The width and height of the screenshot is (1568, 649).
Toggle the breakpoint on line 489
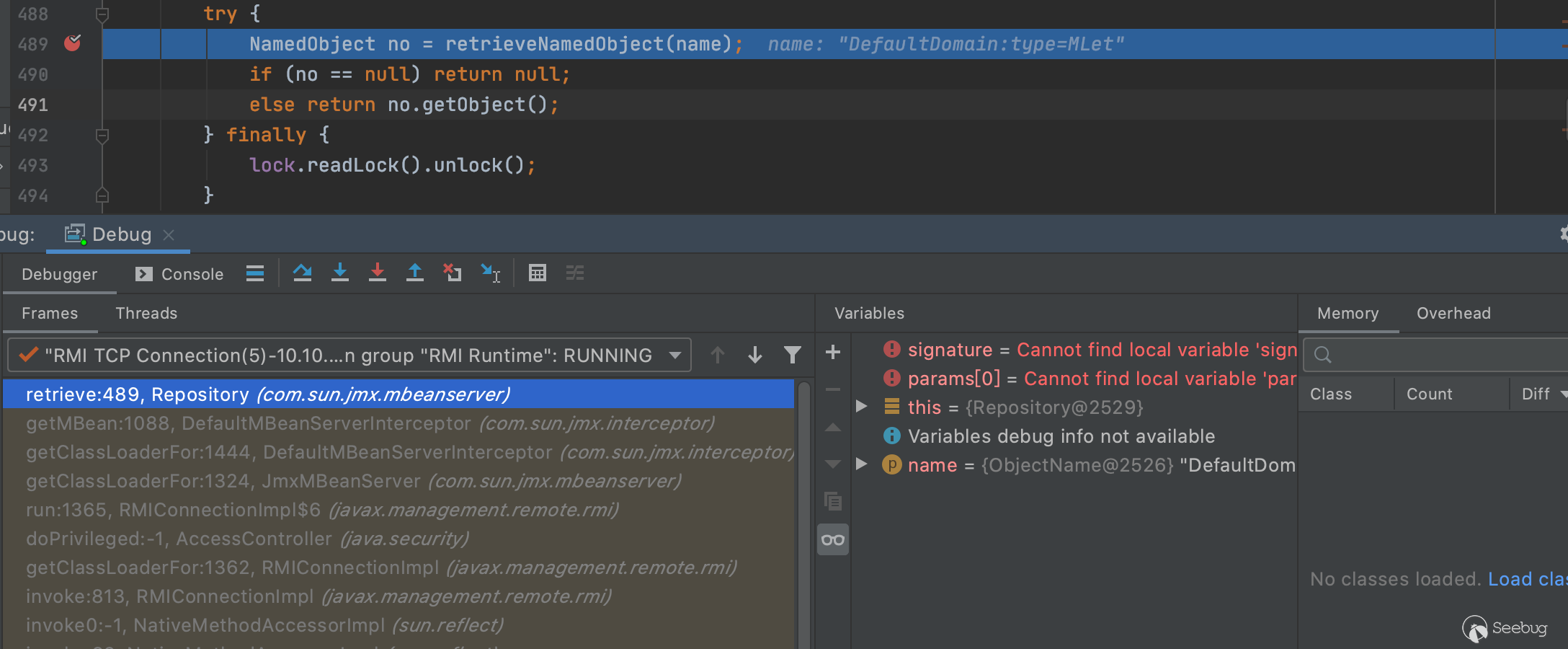point(73,44)
